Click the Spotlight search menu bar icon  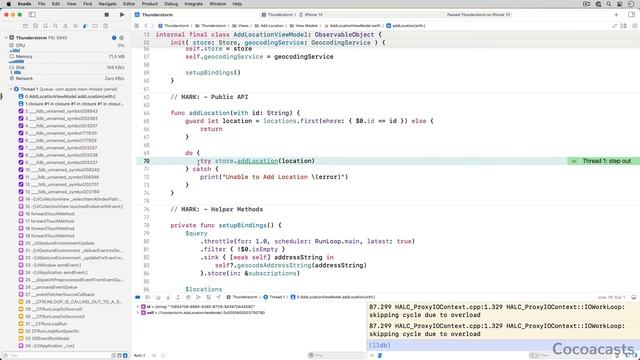tap(609, 4)
